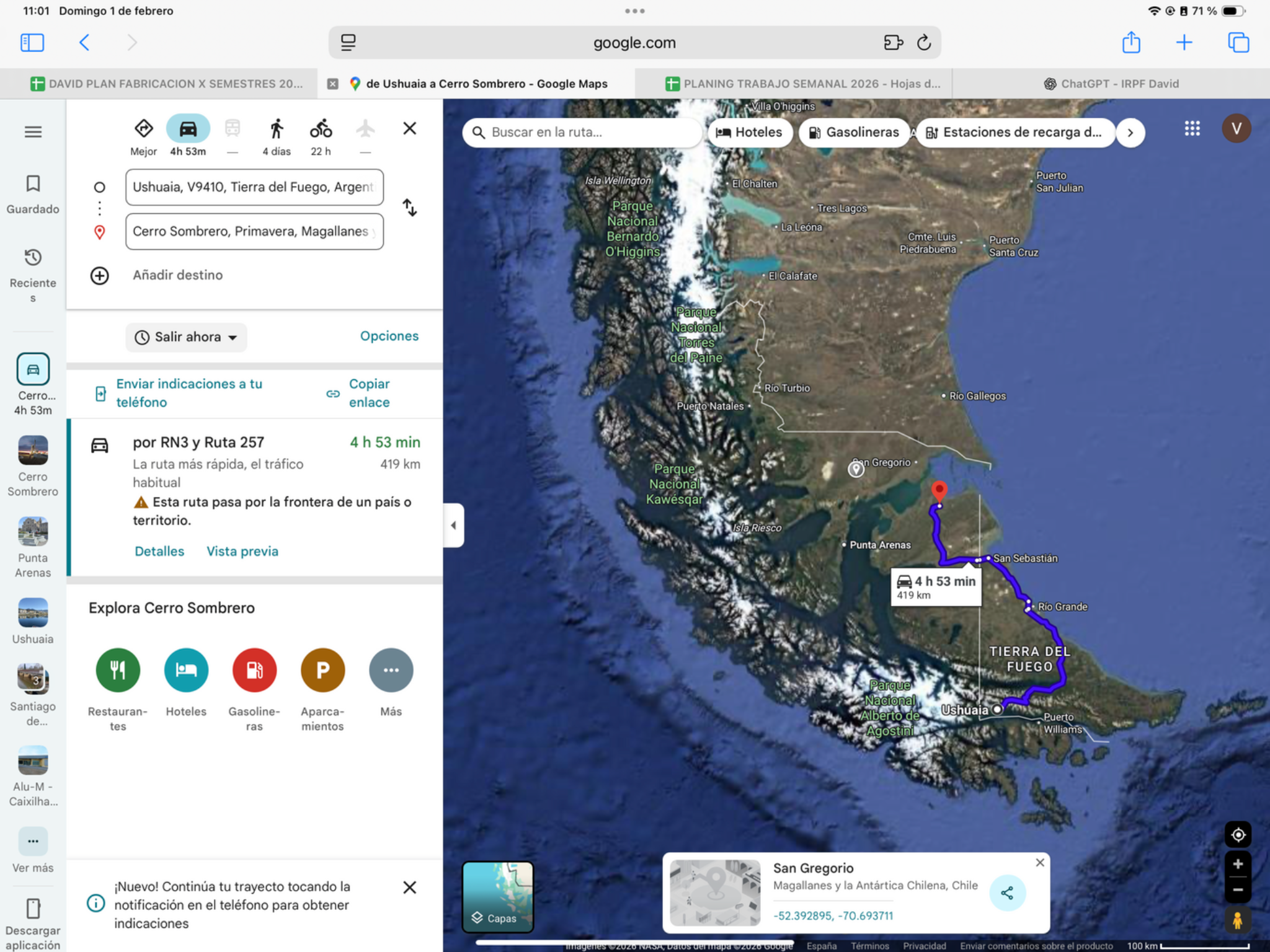This screenshot has height=952, width=1270.
Task: Edit the Ushuaia origin field
Action: point(254,187)
